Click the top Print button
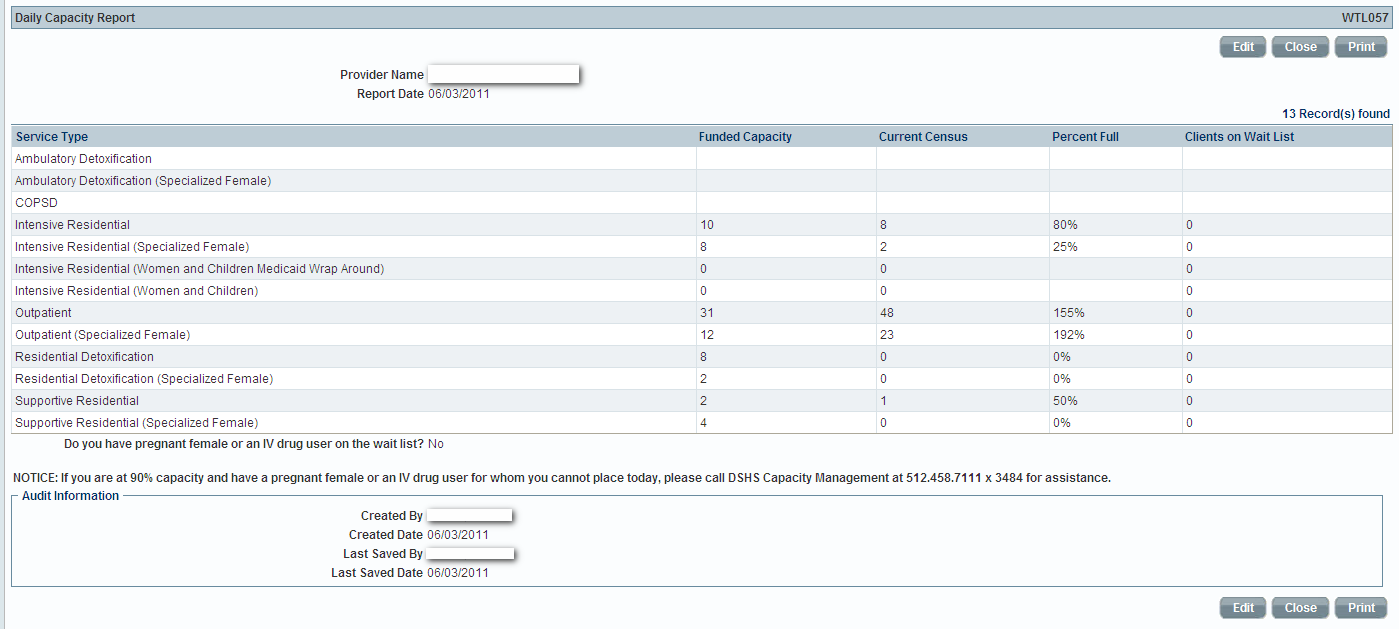Screen dimensions: 1399x629 (1361, 47)
